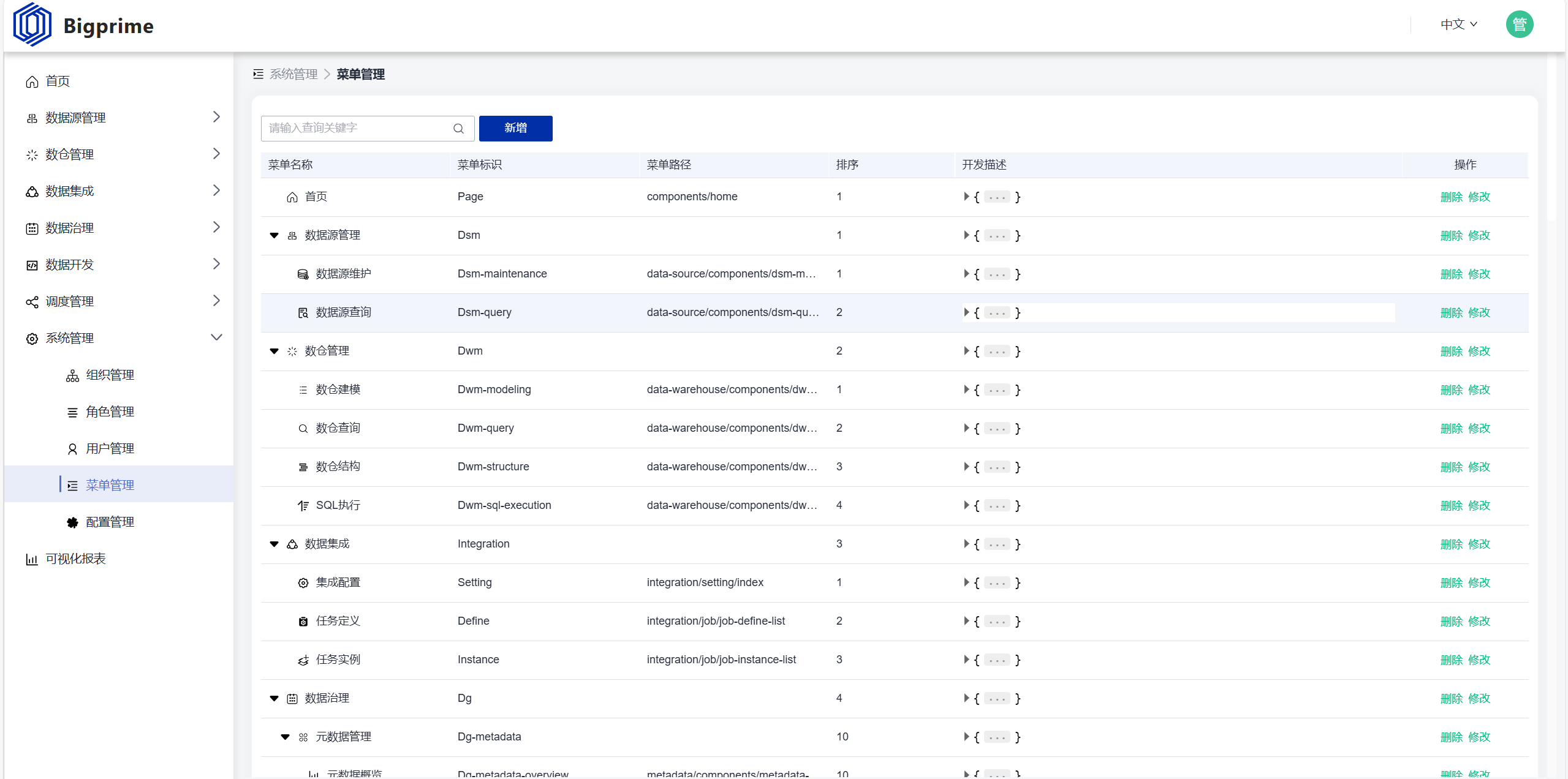
Task: Collapse the 系统管理 sidebar section
Action: coord(216,337)
